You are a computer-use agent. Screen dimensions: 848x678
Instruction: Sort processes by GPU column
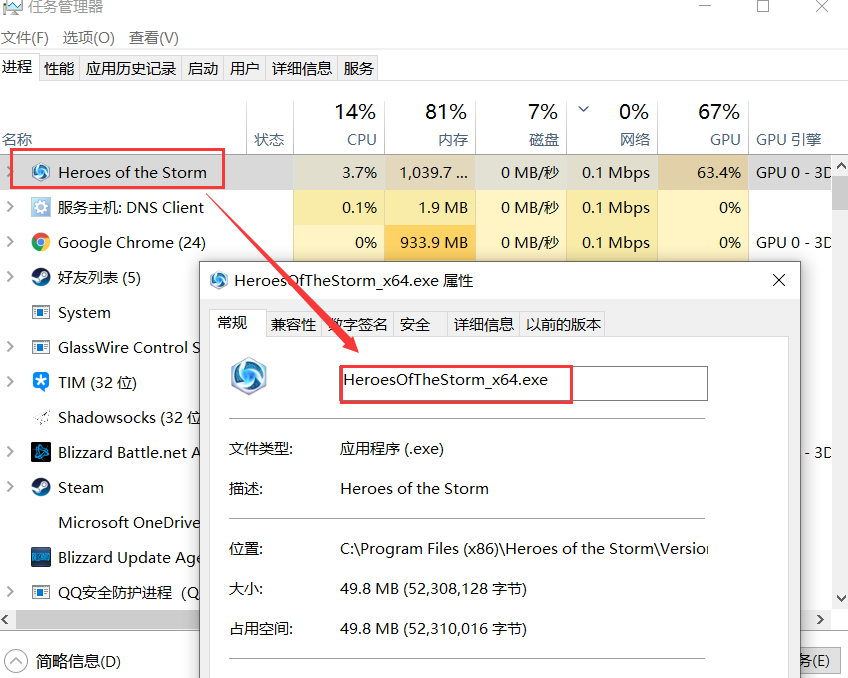pyautogui.click(x=703, y=127)
